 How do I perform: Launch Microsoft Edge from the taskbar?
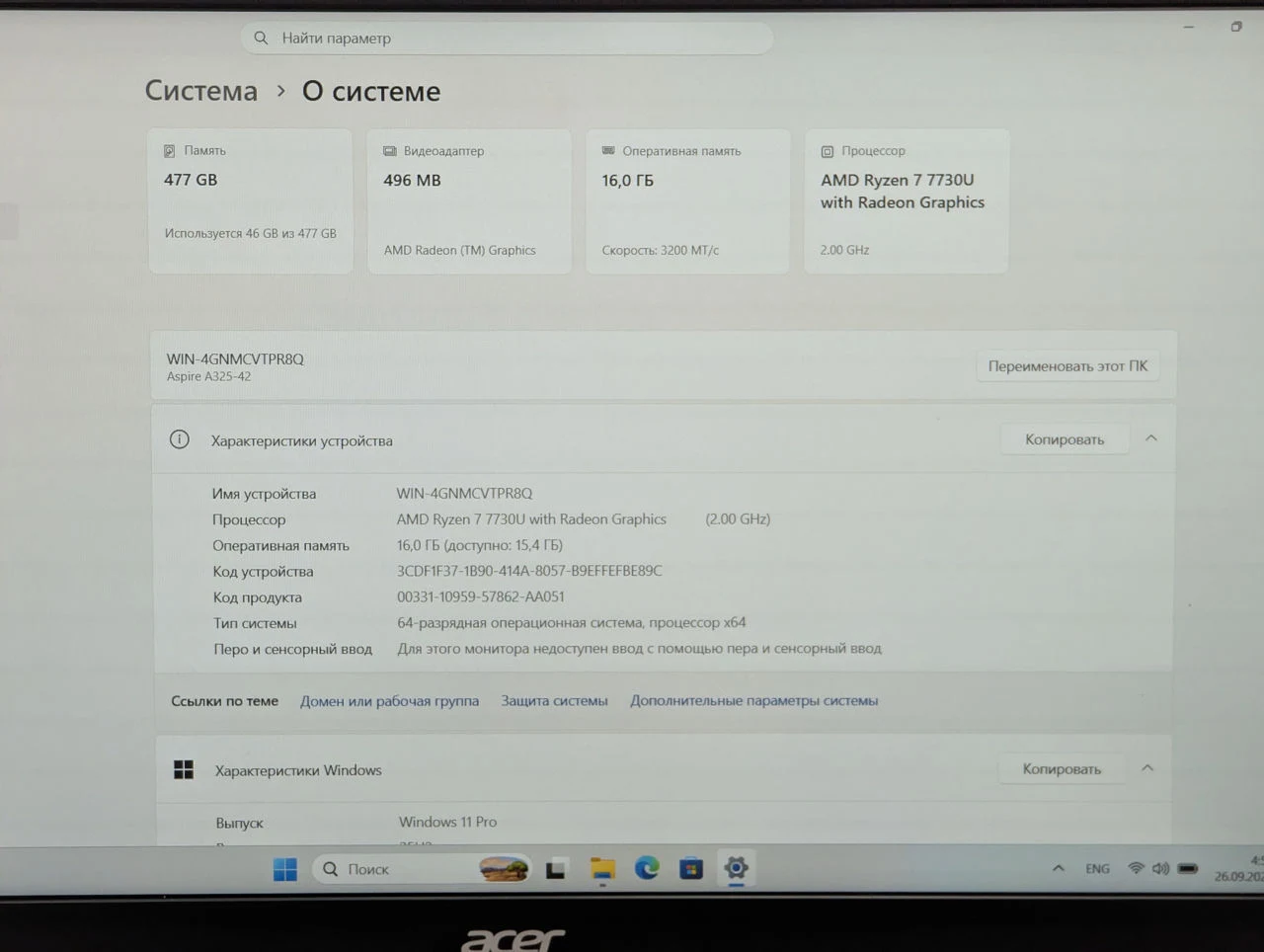point(647,868)
